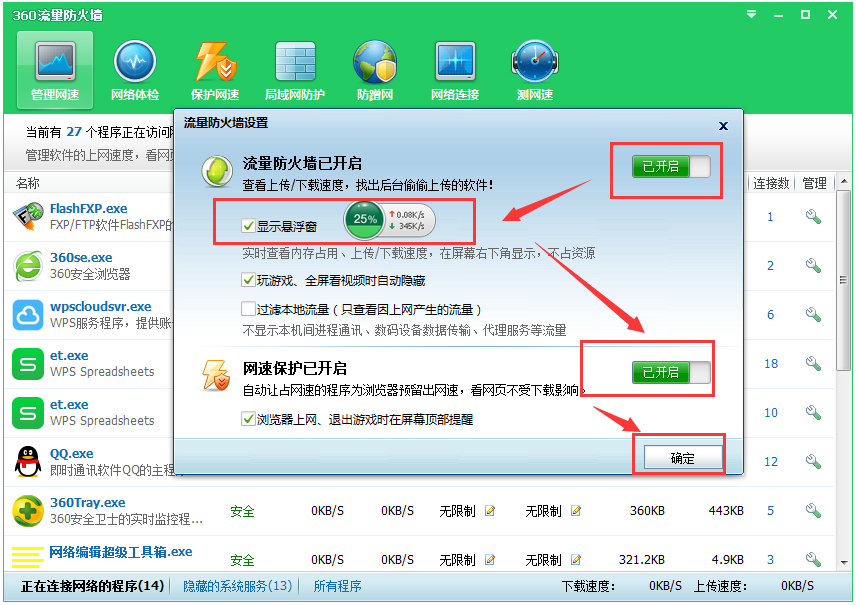Toggle the 网速保护 已开启 switch

pos(671,372)
